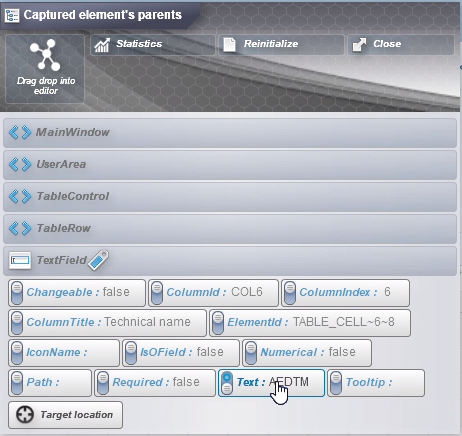Select the UserArea parent row
Screen dimensions: 462x436
click(230, 165)
